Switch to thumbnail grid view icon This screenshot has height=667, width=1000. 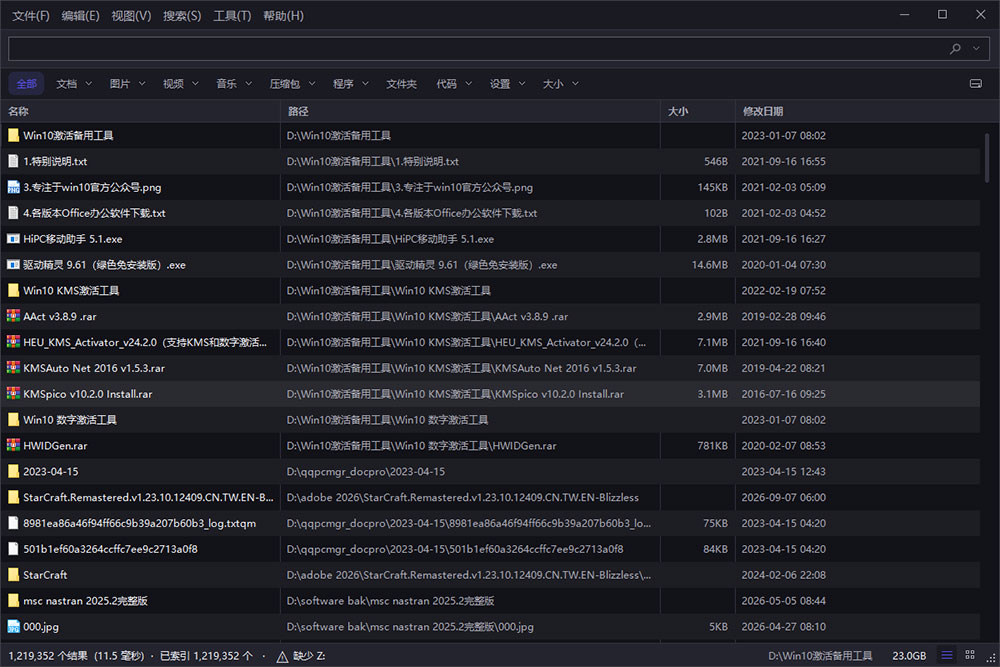(969, 655)
